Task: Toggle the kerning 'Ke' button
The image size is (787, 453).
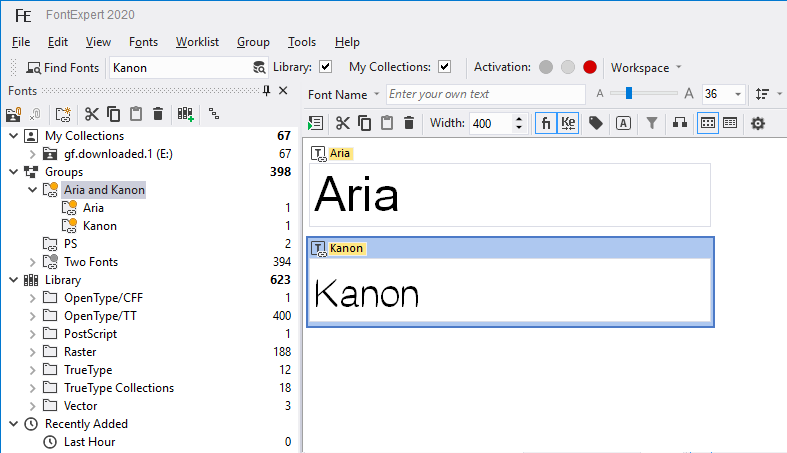Action: tap(568, 123)
